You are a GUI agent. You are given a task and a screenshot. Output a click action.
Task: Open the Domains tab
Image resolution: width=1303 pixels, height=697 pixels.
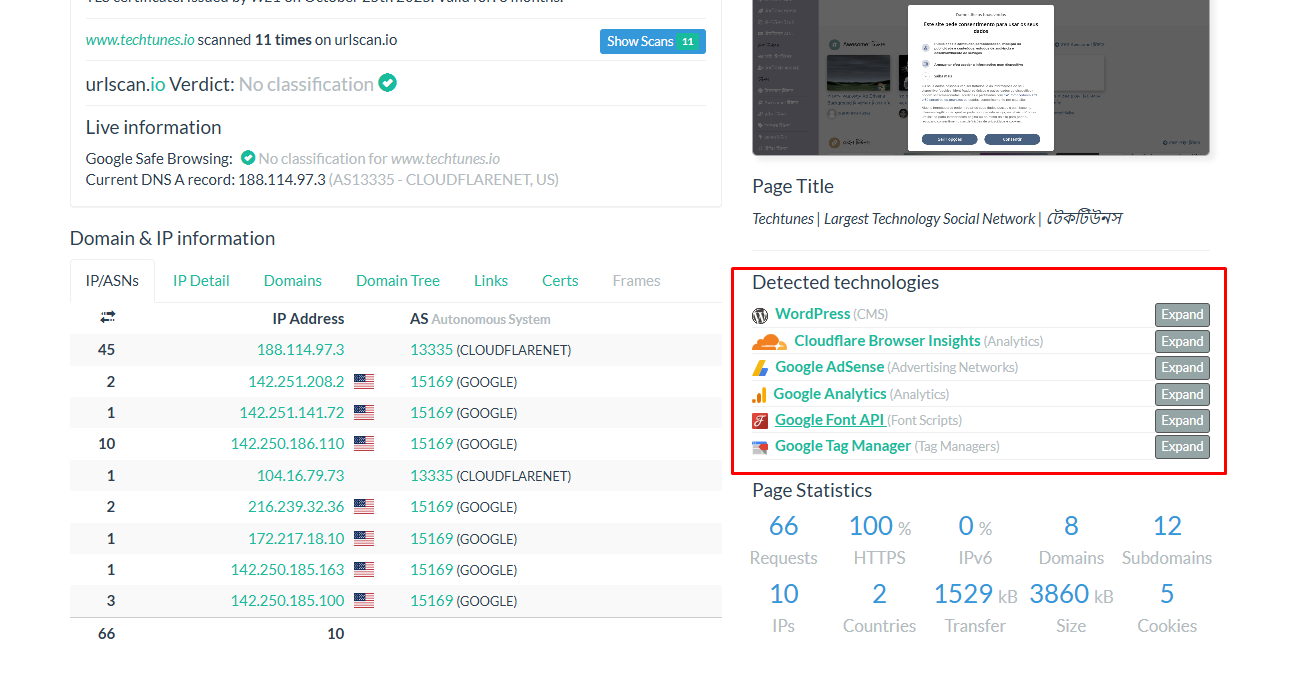293,281
